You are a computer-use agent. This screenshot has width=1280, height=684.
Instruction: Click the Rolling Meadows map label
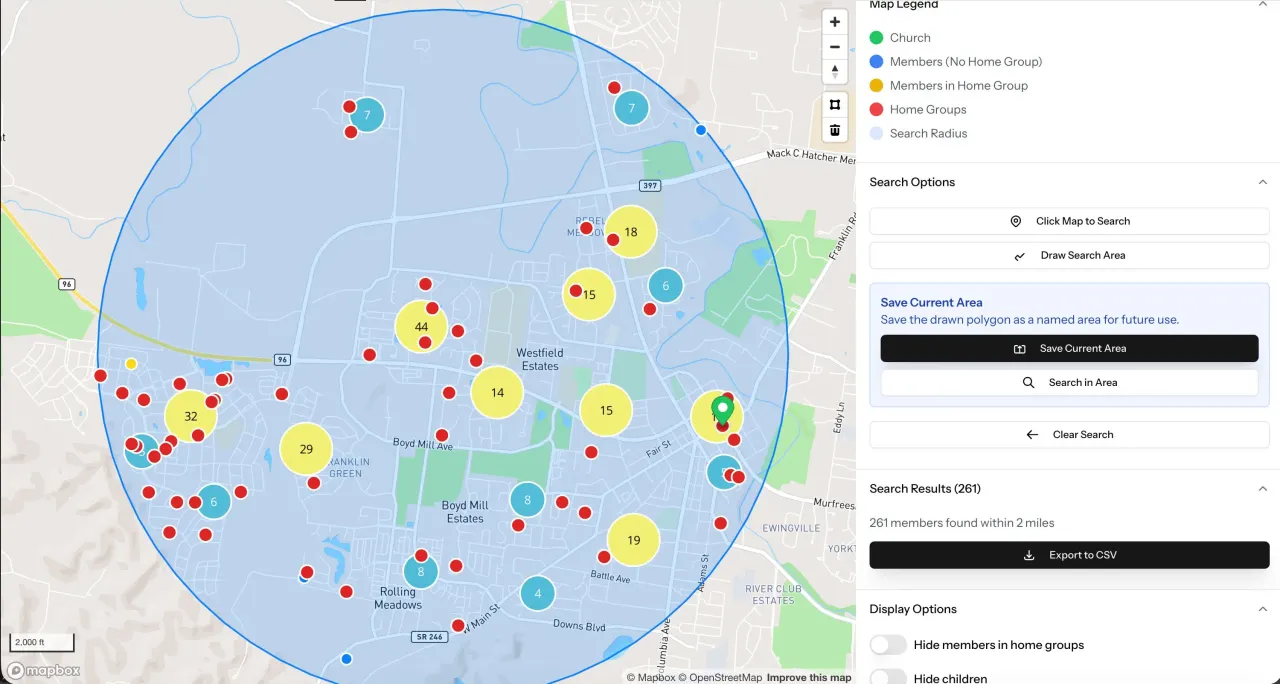tap(398, 598)
